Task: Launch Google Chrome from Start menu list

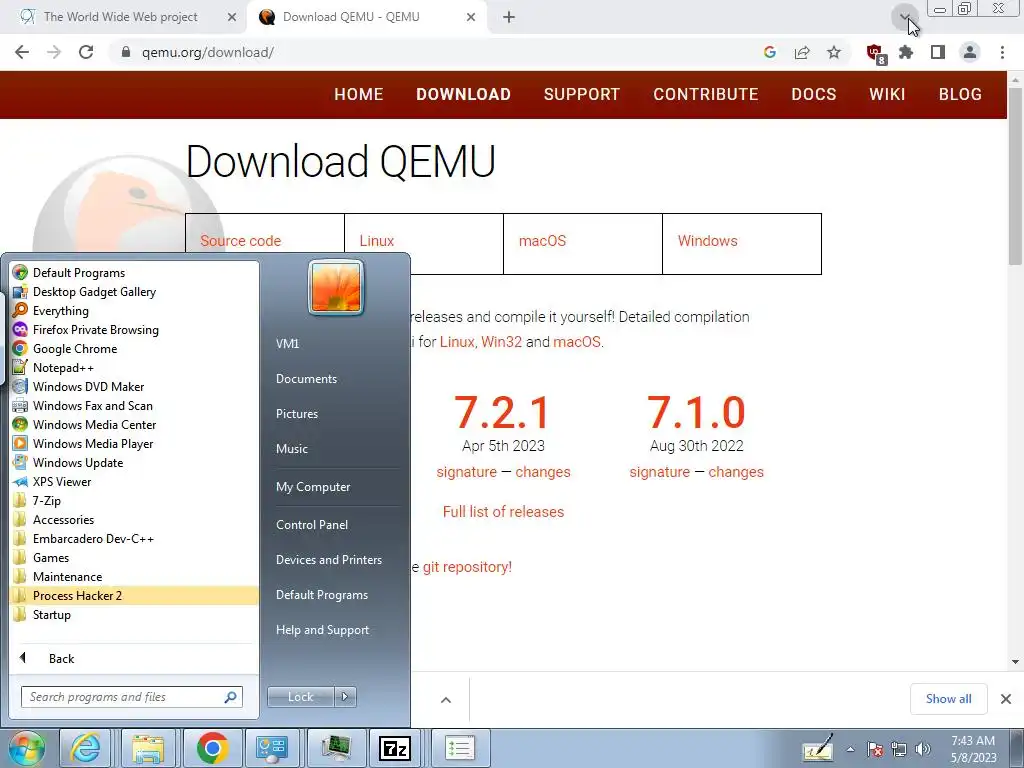Action: [65, 348]
